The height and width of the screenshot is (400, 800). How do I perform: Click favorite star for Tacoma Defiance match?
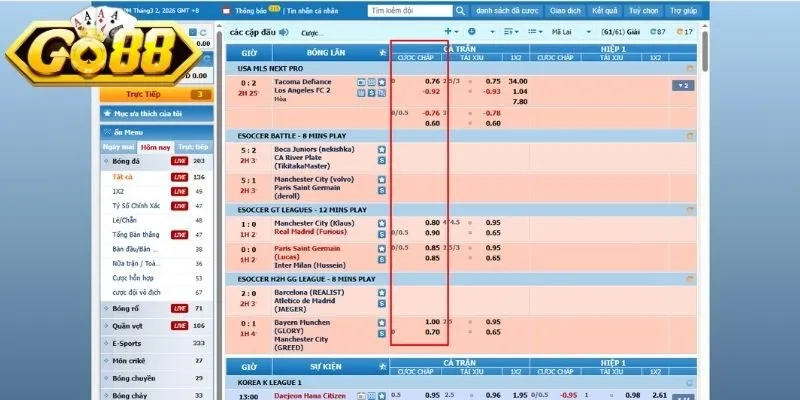click(382, 82)
